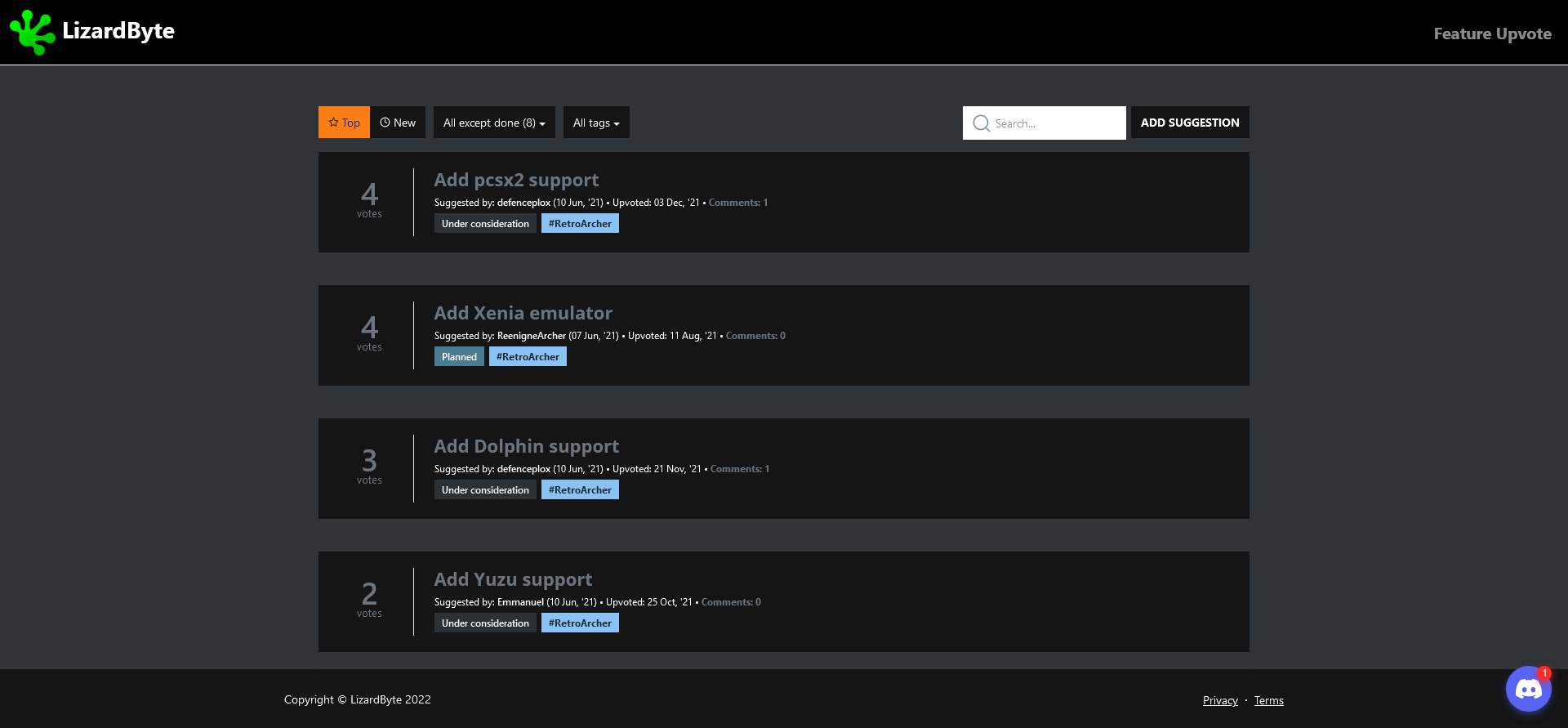Click 'defenceplox' on the pcsx2 card
This screenshot has width=1568, height=728.
click(x=523, y=203)
